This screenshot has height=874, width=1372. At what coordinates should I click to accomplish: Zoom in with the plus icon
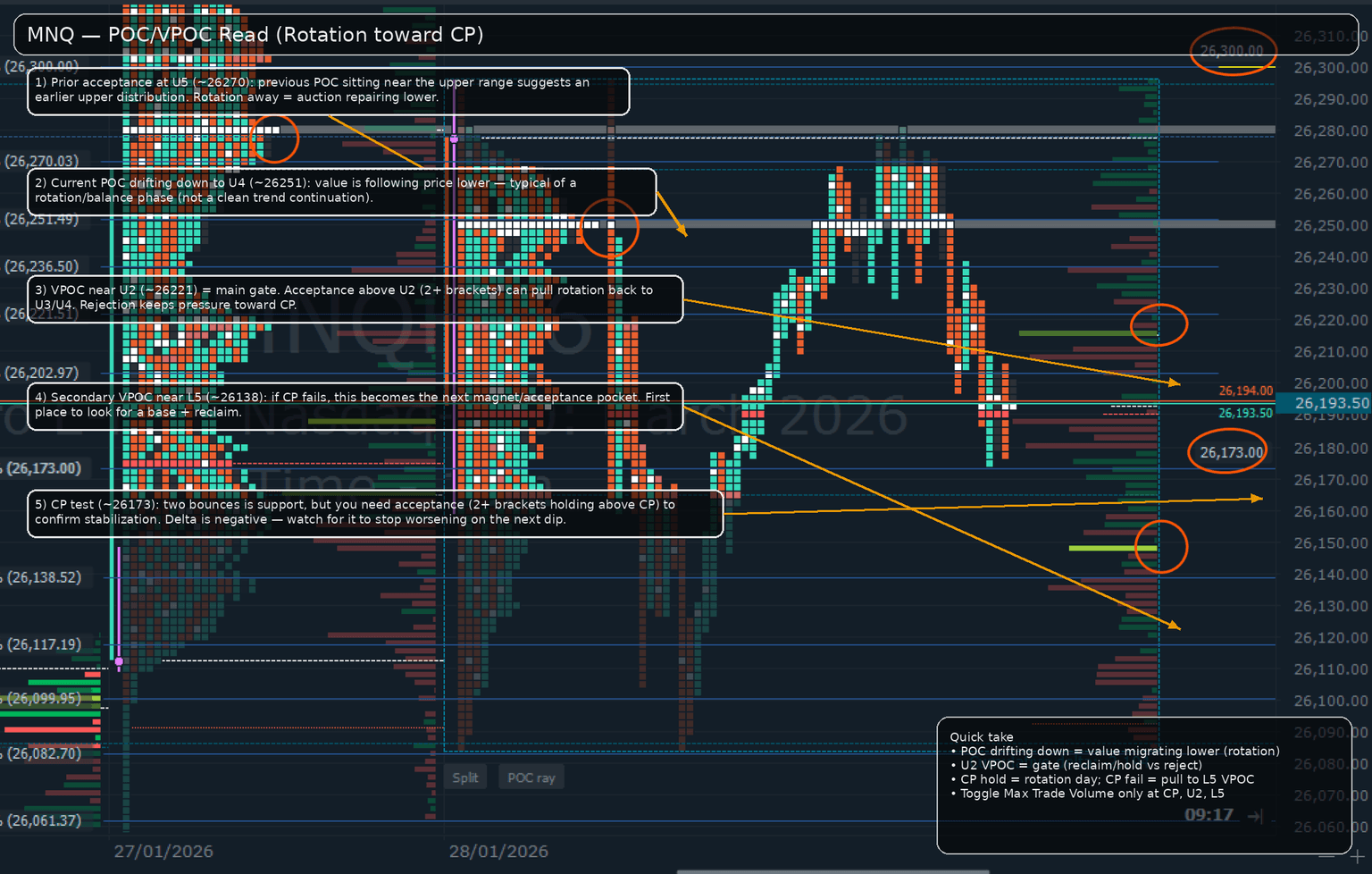(x=1357, y=857)
